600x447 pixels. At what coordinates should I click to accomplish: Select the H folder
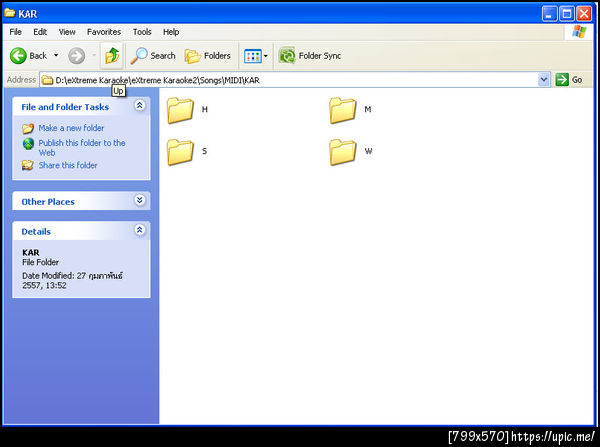[187, 110]
